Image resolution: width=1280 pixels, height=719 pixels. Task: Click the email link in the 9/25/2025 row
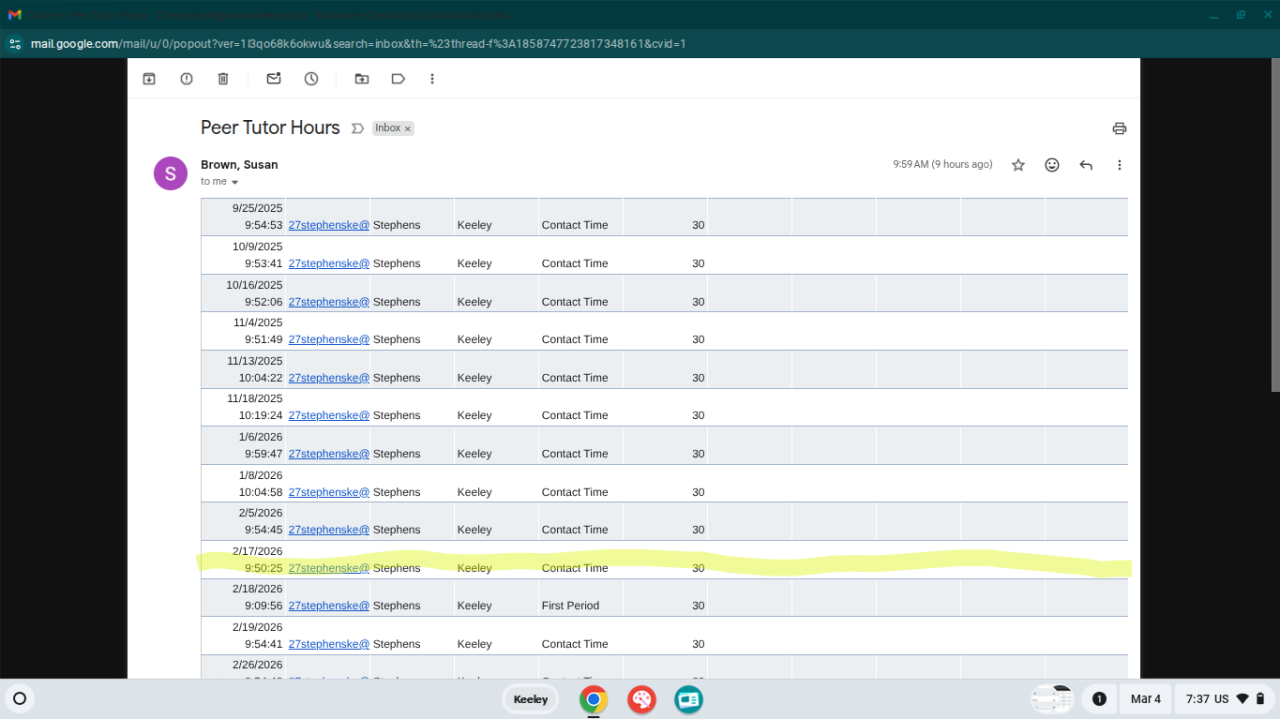328,225
